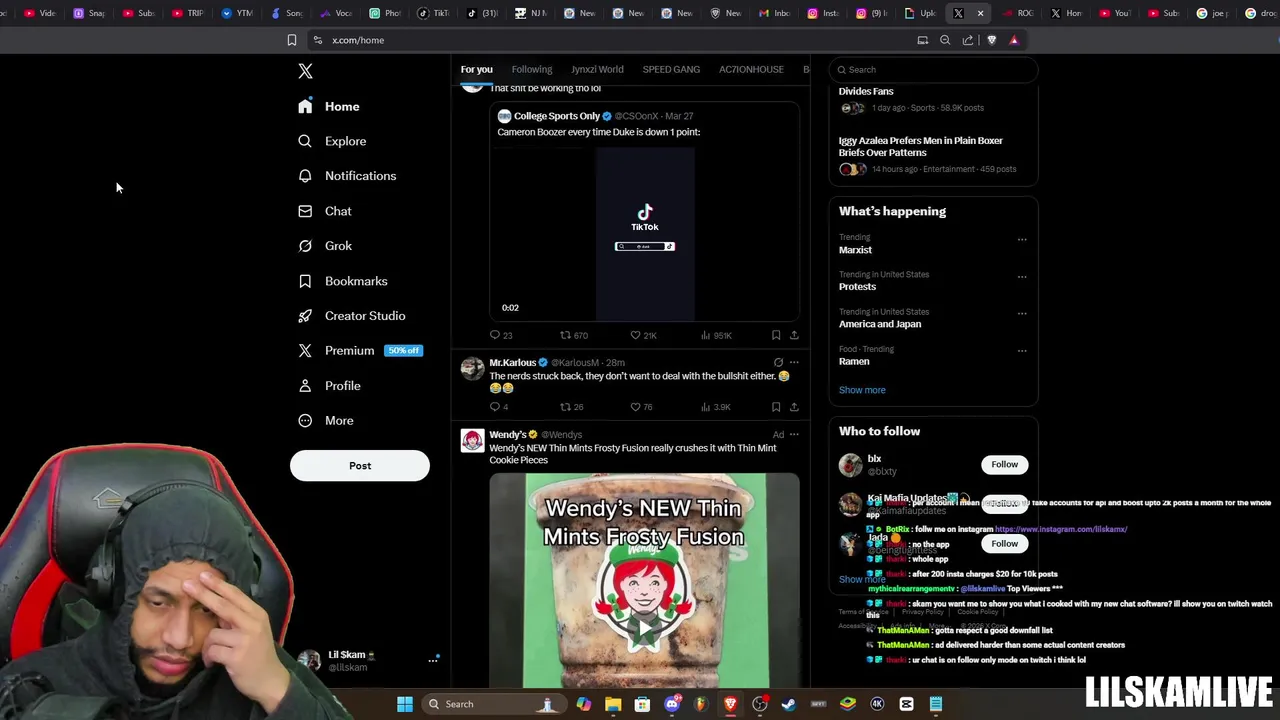This screenshot has height=720, width=1280.
Task: Like the Mr.Karlous post
Action: tap(641, 407)
